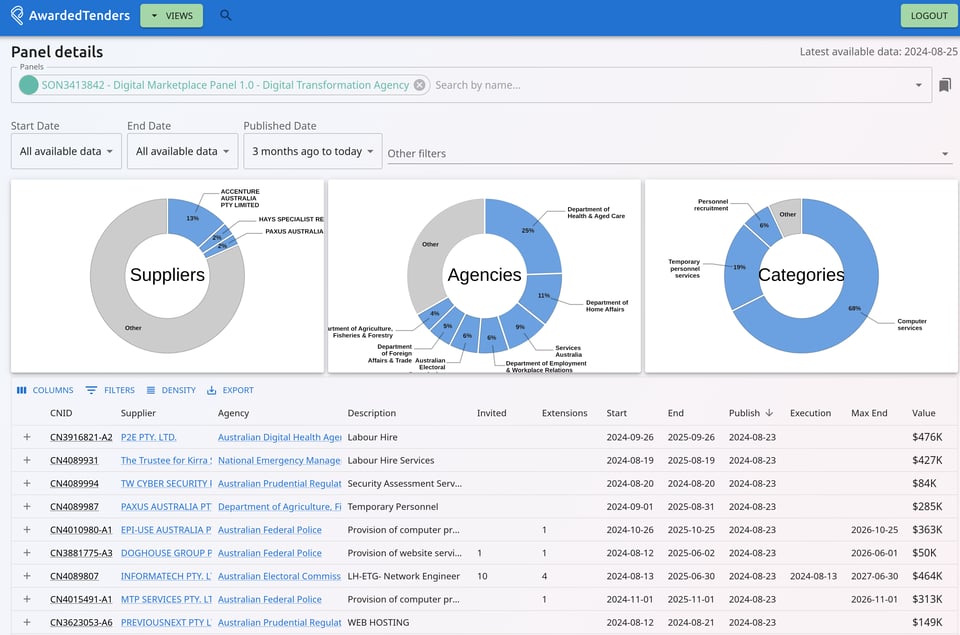
Task: Open the table Filters panel
Action: [x=110, y=390]
